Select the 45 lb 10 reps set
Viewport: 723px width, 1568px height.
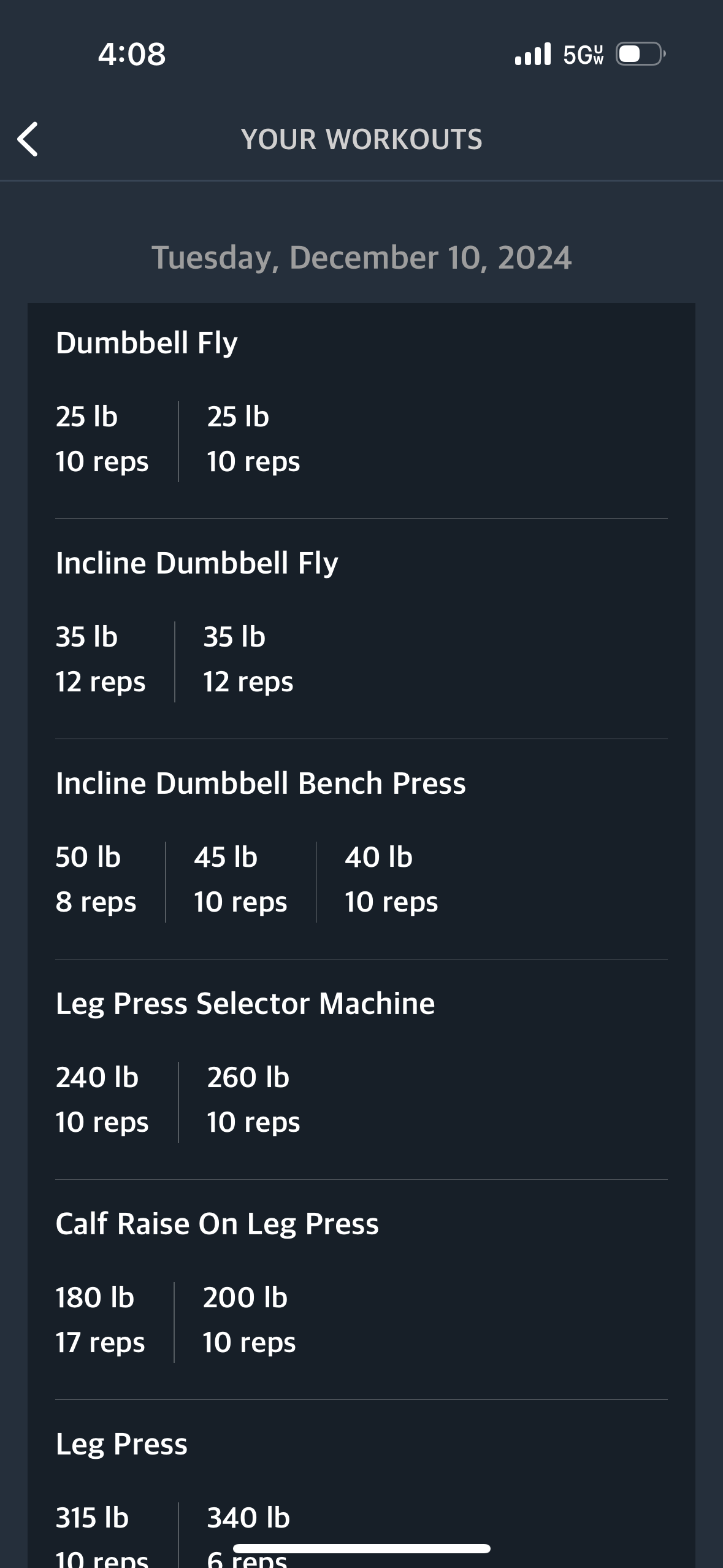pos(240,880)
